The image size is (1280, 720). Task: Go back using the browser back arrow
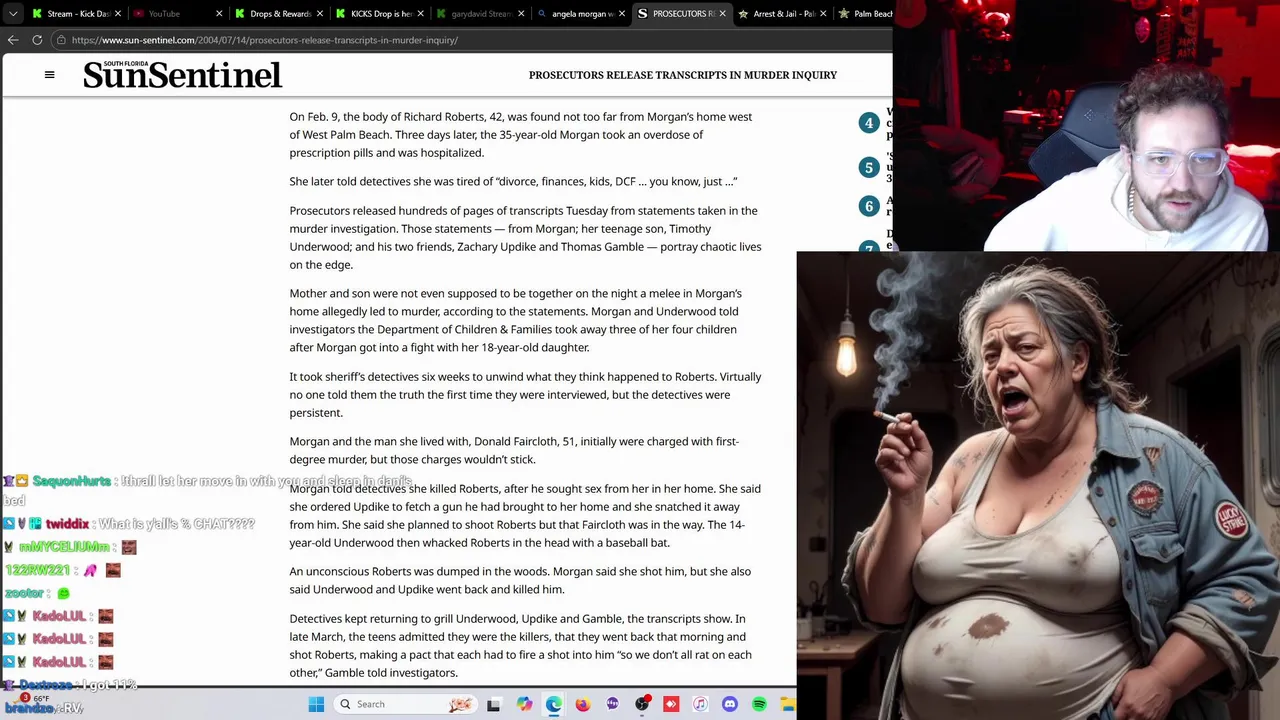tap(13, 40)
